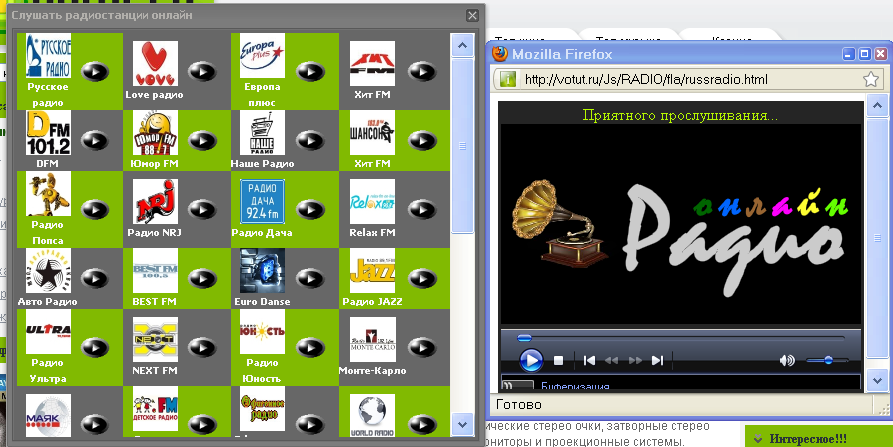This screenshot has height=447, width=893.
Task: Play Радио Юность station
Action: click(310, 347)
